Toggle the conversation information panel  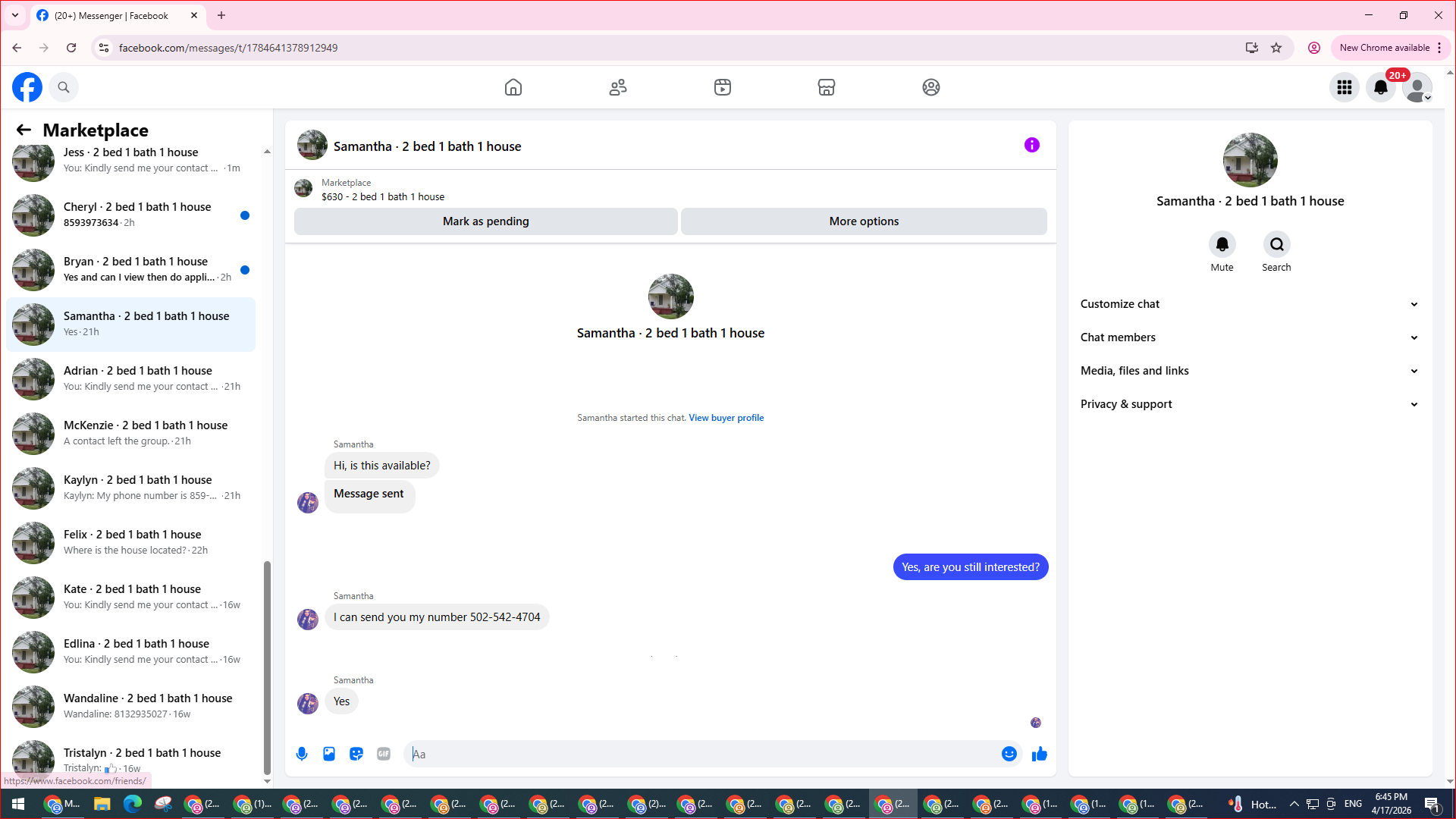tap(1031, 145)
